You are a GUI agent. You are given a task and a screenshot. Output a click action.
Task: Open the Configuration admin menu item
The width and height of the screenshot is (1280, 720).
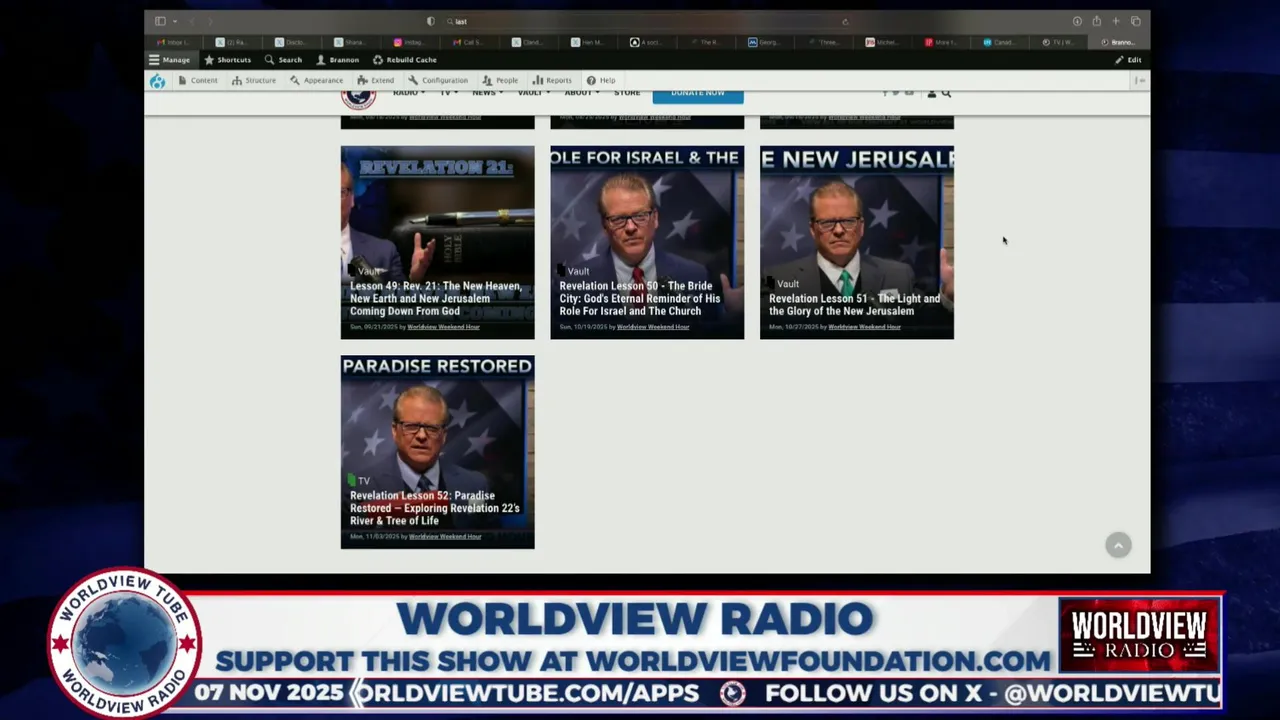(438, 80)
